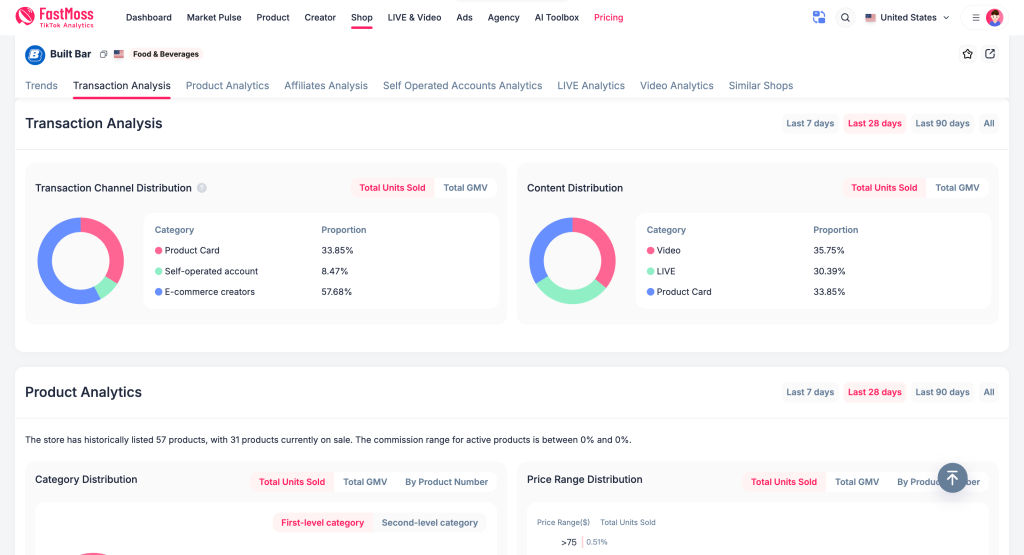Show Total GMV for Category Distribution

[365, 482]
